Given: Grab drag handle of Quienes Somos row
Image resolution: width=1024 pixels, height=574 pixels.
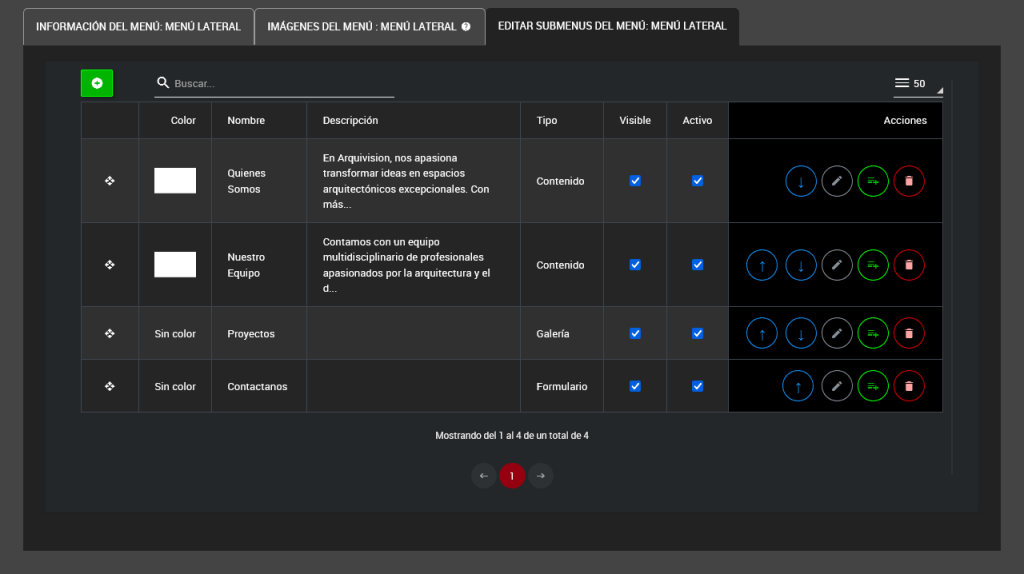Looking at the screenshot, I should tap(110, 181).
